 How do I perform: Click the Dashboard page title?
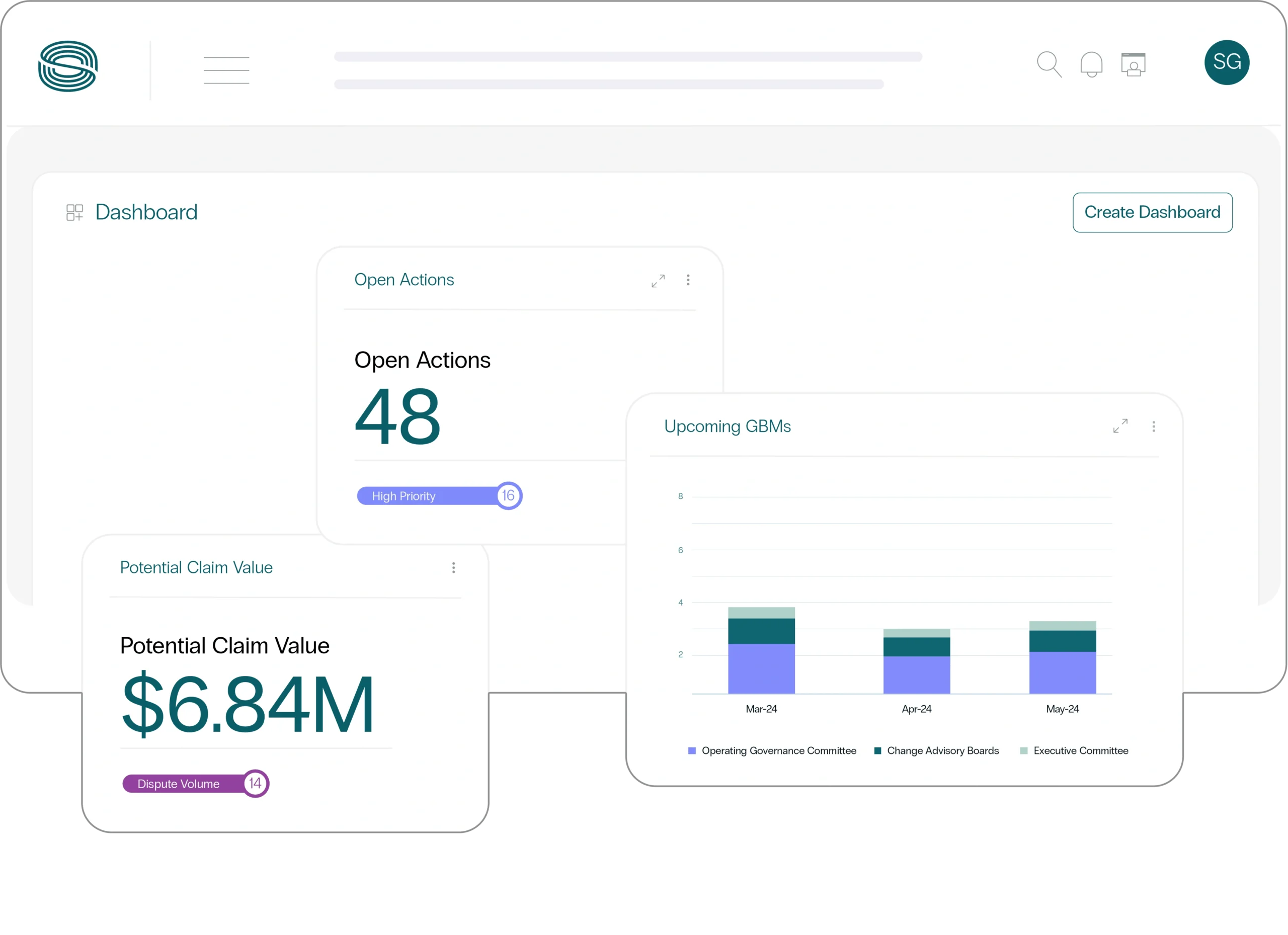tap(146, 212)
